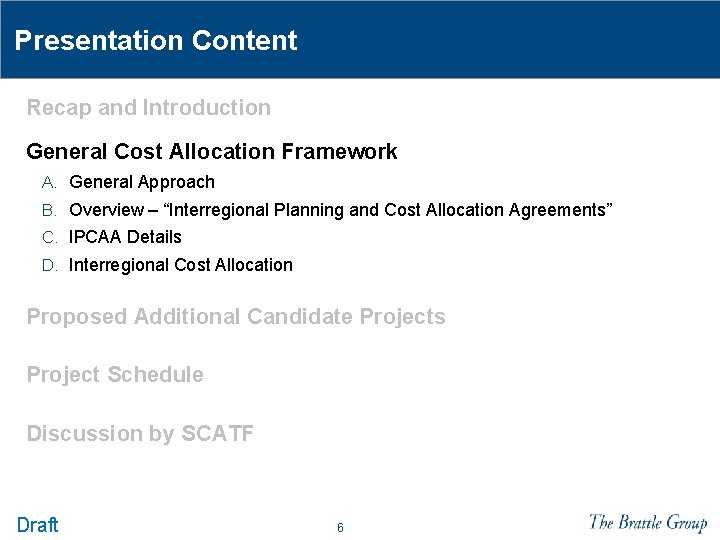Click the letter C list marker

click(50, 237)
